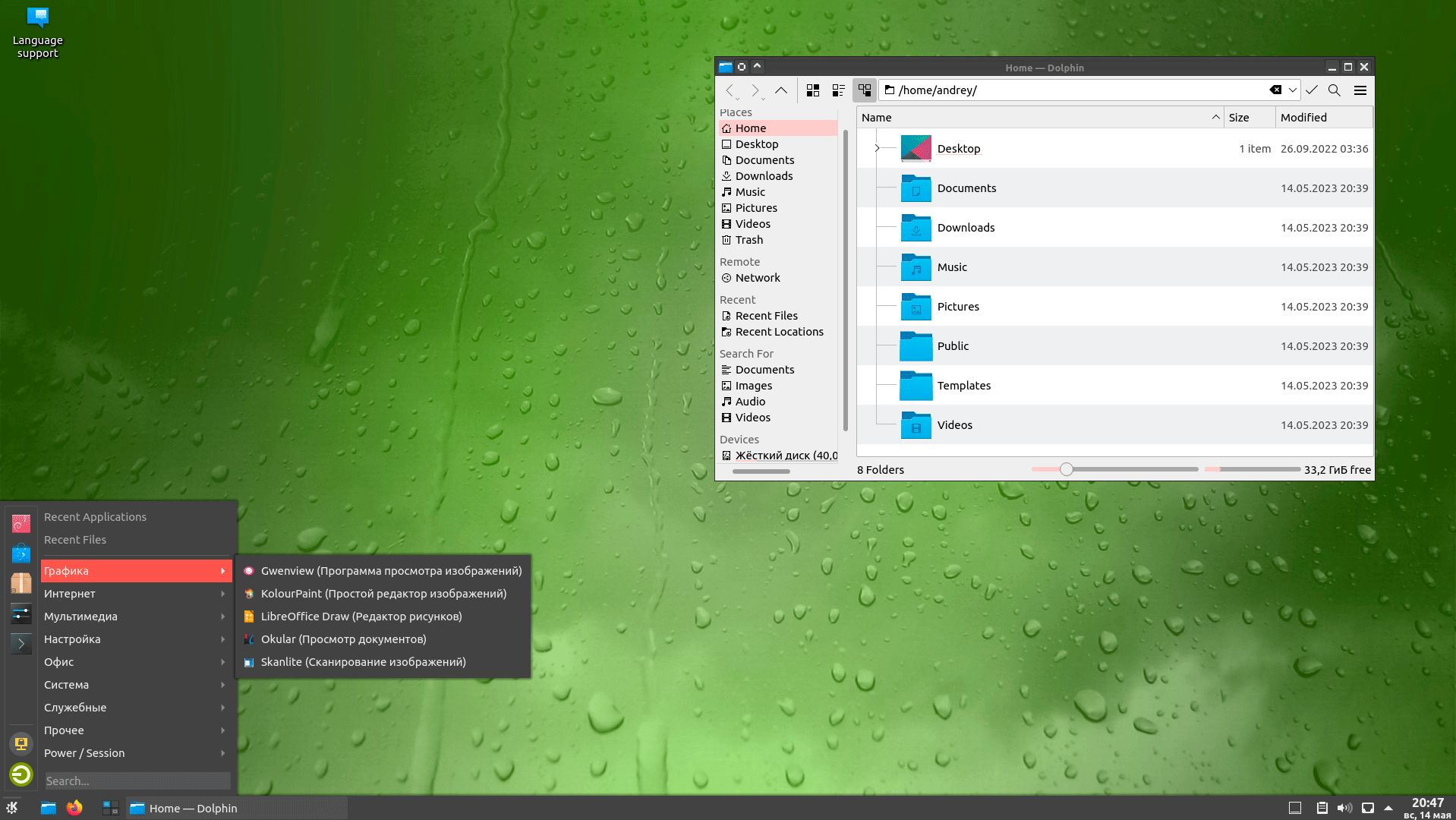1456x820 pixels.
Task: Open the Dolphin hamburger menu
Action: [x=1360, y=90]
